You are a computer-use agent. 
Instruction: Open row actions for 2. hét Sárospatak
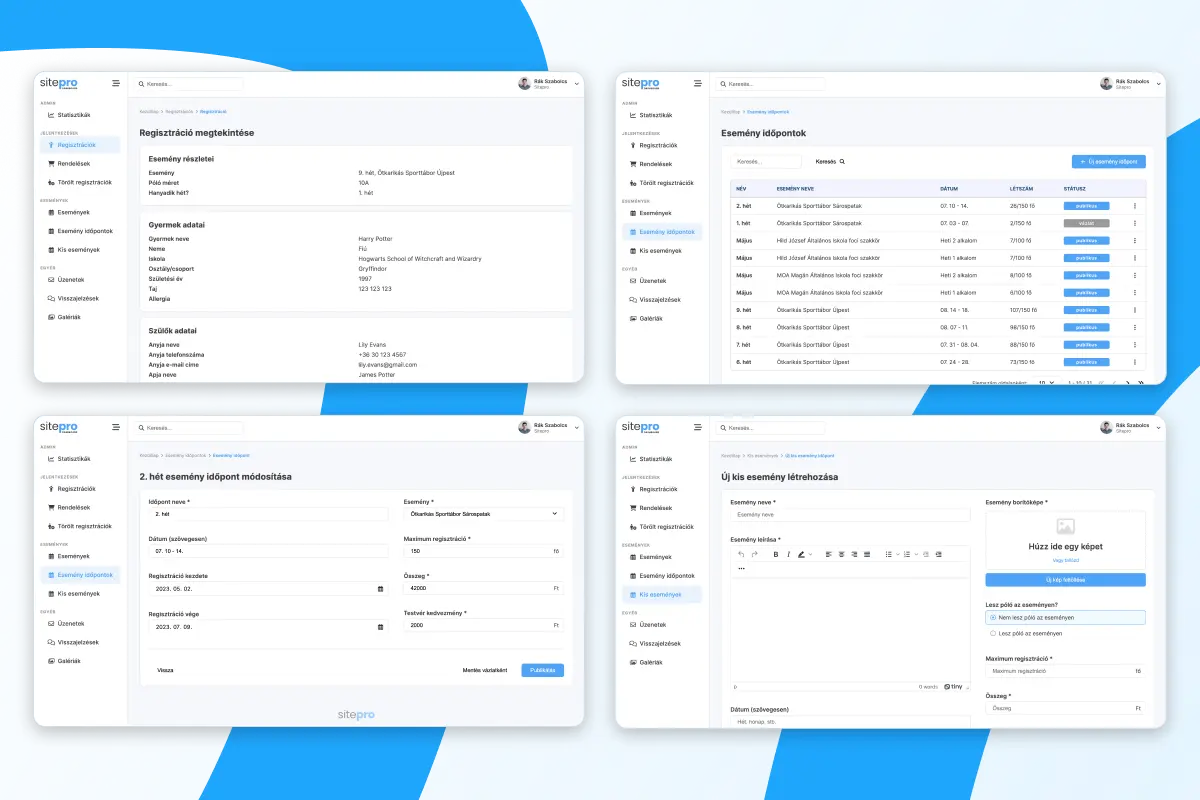click(1134, 206)
